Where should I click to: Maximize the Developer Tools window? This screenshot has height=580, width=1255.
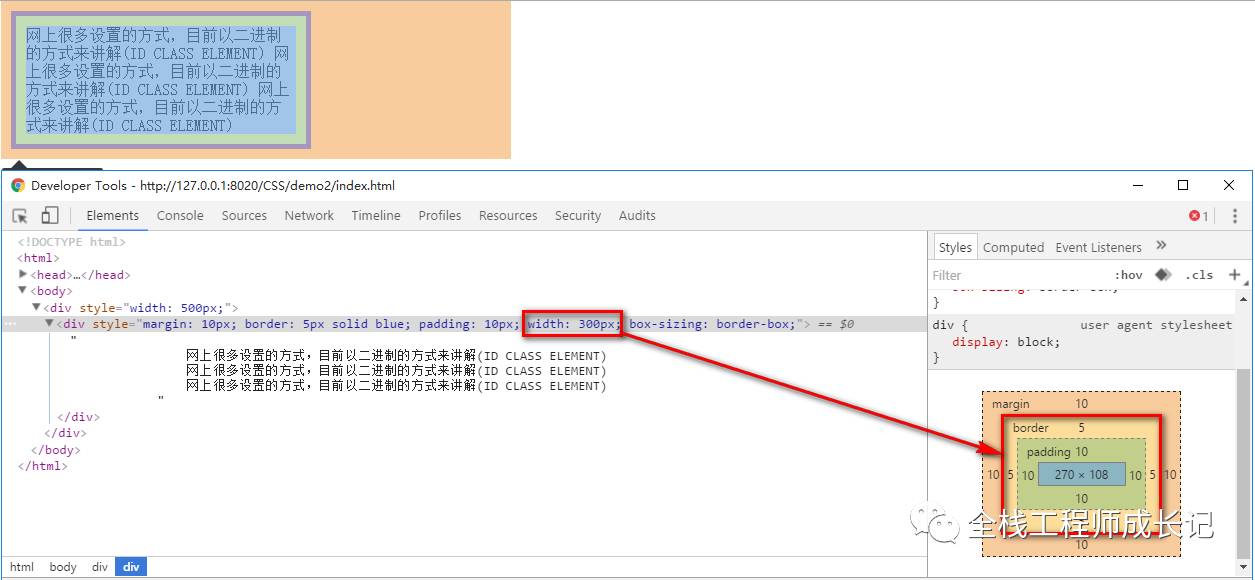[1183, 185]
